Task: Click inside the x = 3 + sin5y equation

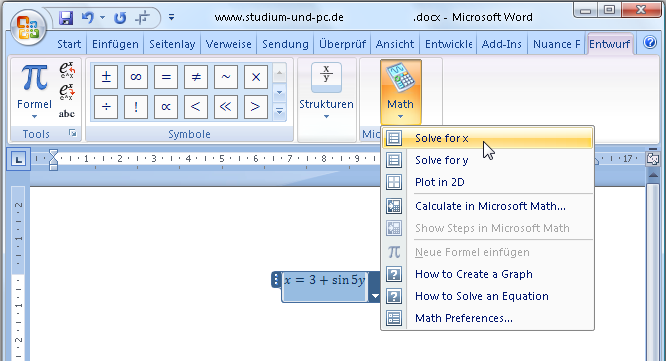Action: tap(325, 280)
